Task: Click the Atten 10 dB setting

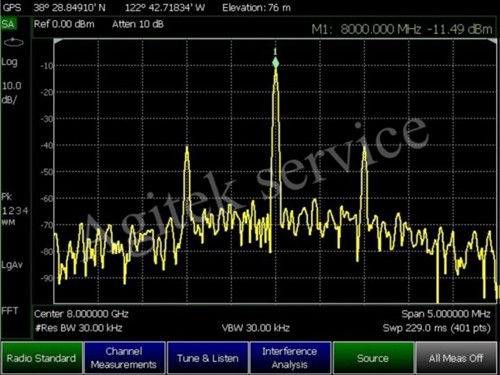Action: (138, 24)
